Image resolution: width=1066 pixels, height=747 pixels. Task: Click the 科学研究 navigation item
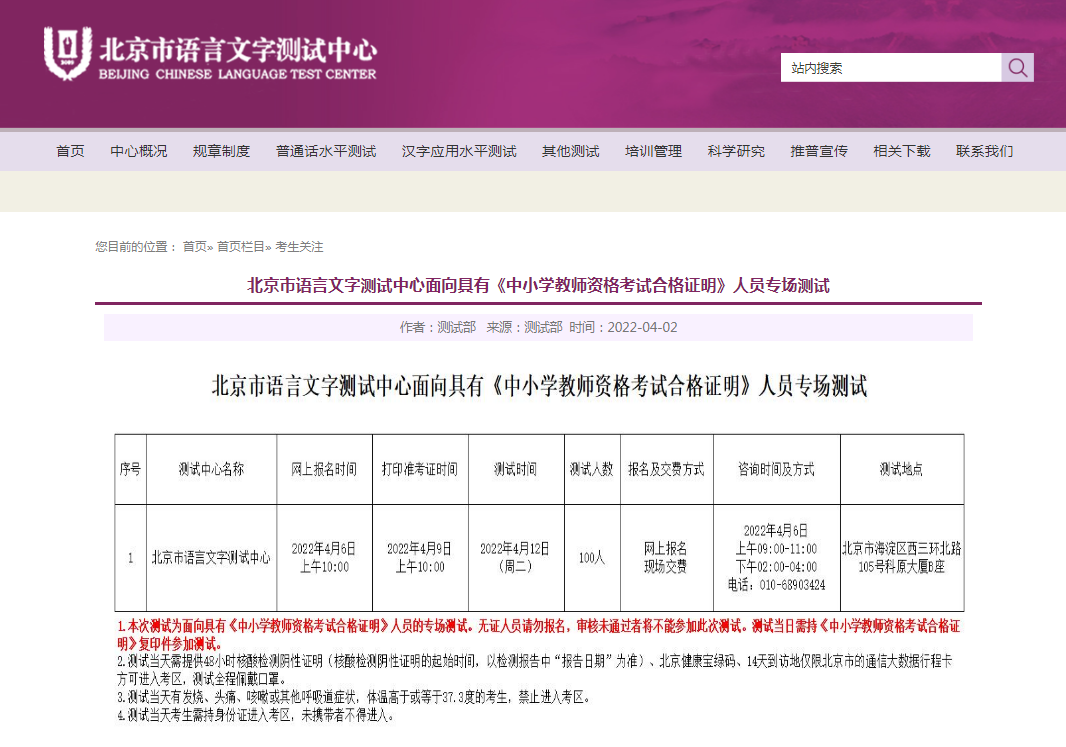(x=736, y=151)
